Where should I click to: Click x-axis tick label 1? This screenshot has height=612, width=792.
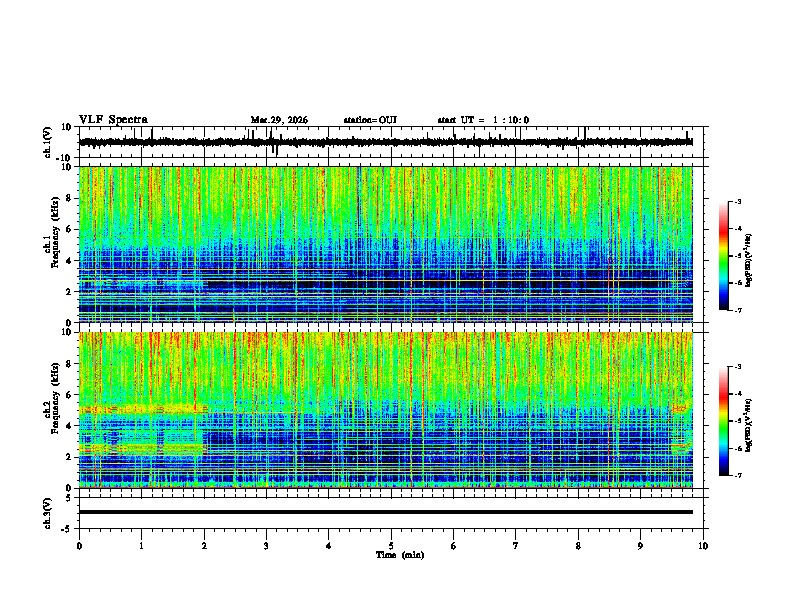[141, 546]
